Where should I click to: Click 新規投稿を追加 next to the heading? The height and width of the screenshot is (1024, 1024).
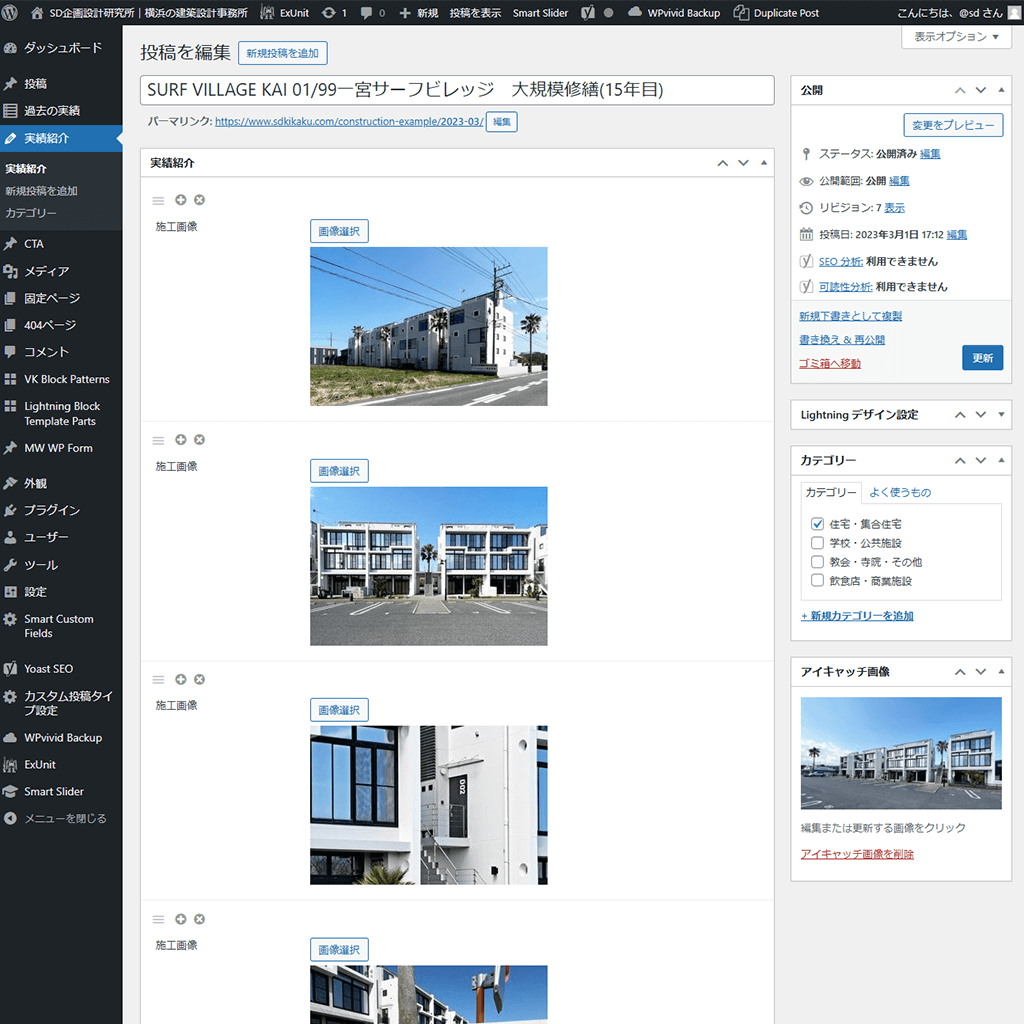coord(282,53)
